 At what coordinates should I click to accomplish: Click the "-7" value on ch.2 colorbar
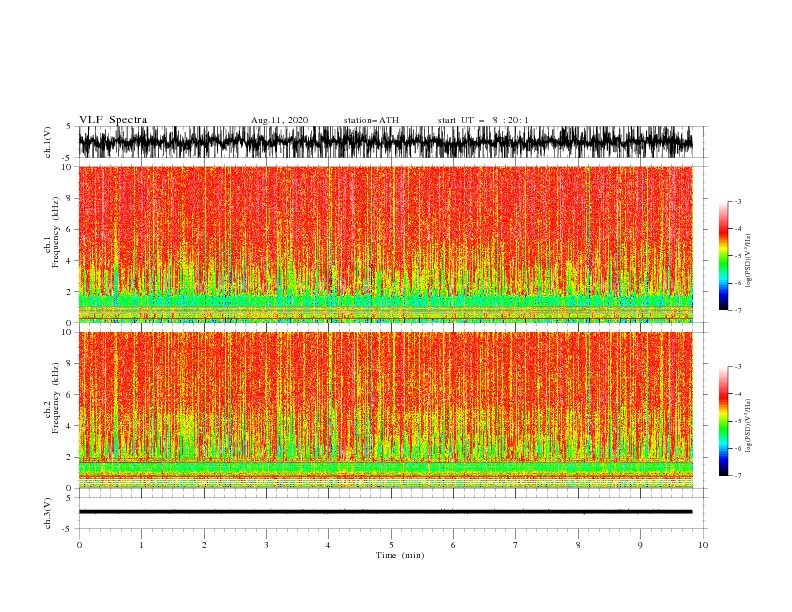[738, 476]
